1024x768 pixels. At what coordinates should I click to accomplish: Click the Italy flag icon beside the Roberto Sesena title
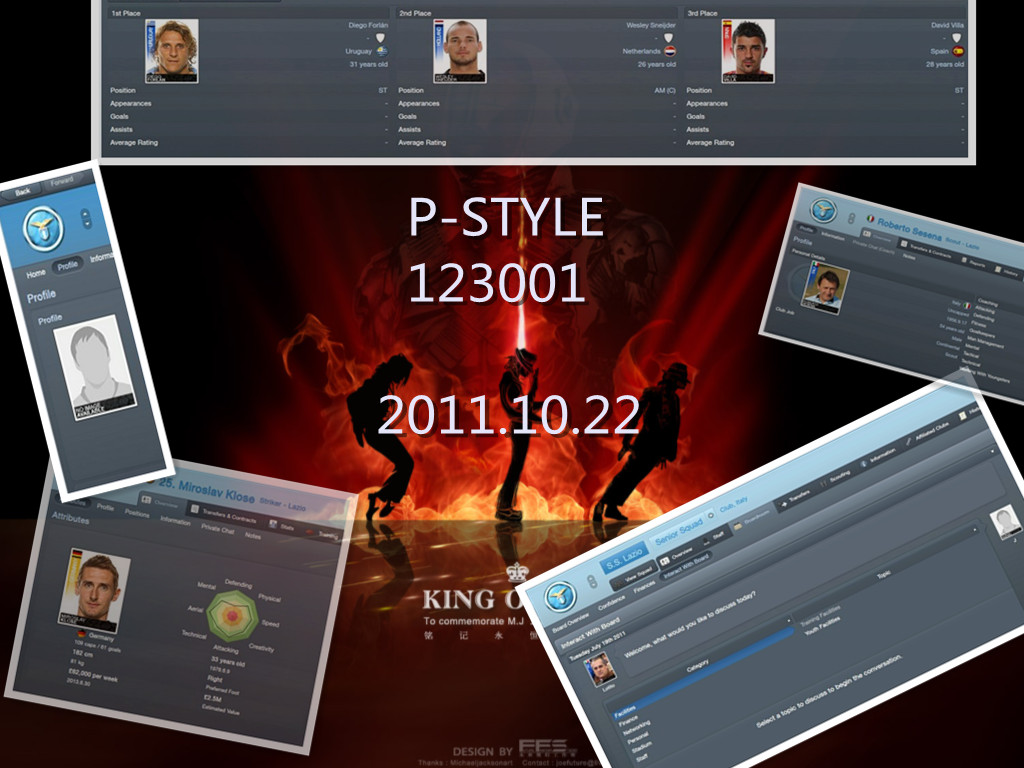coord(871,218)
